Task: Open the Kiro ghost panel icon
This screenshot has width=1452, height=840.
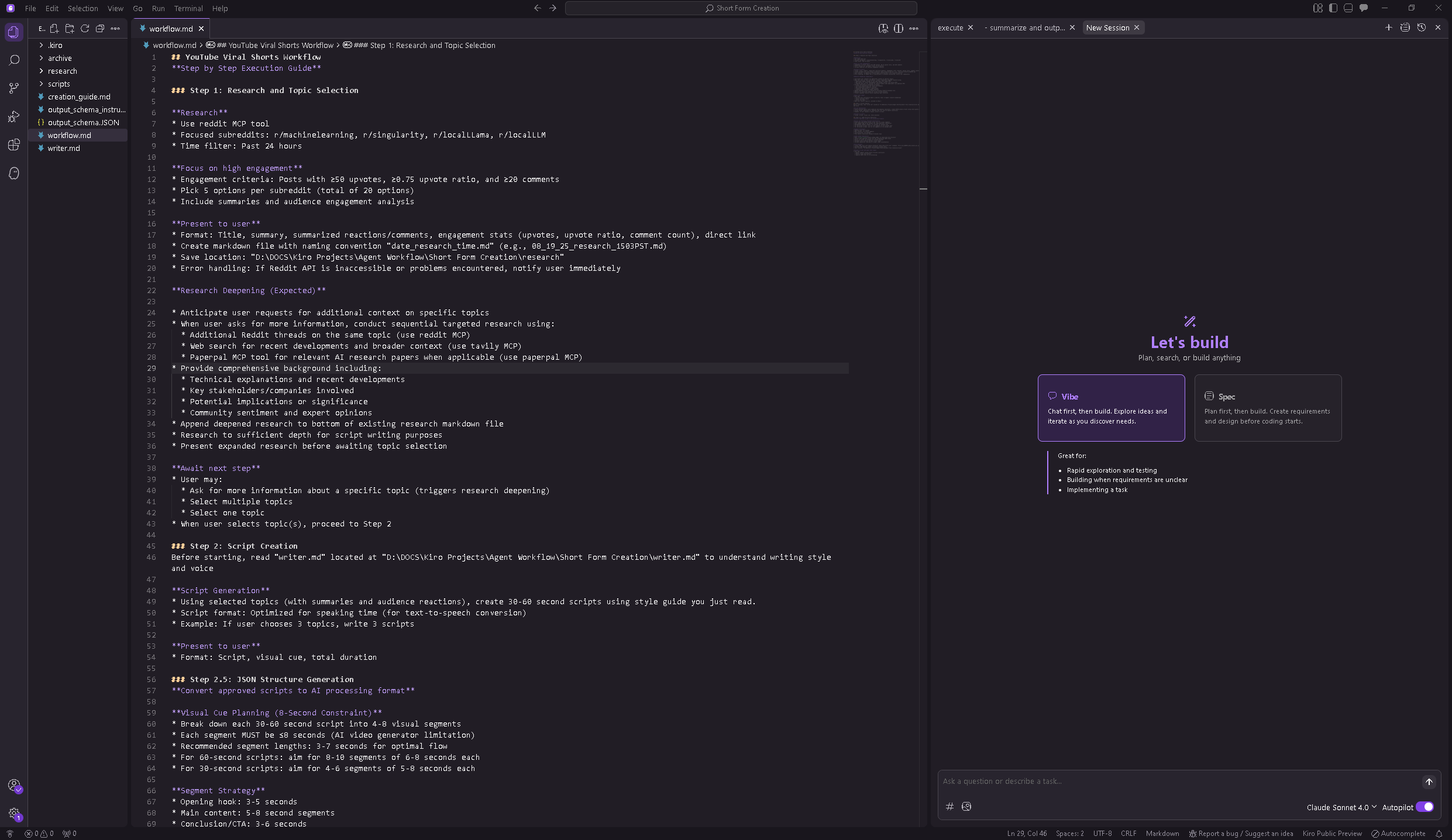Action: (14, 173)
